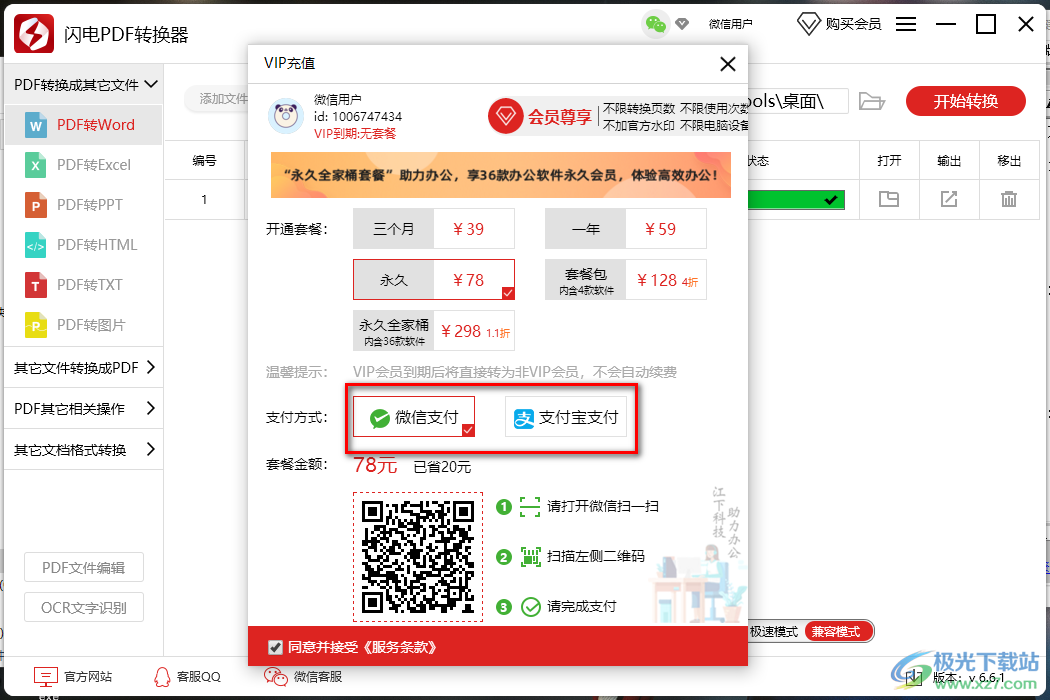The width and height of the screenshot is (1050, 700).
Task: Select PDF转Excel in sidebar
Action: tap(84, 165)
